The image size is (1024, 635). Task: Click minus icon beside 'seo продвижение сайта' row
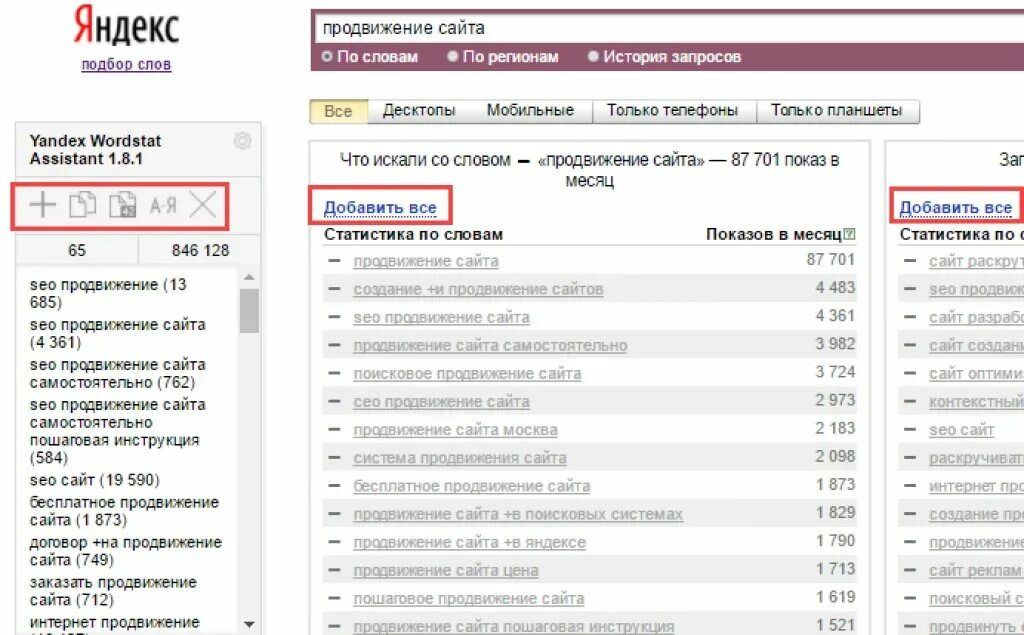pos(334,317)
